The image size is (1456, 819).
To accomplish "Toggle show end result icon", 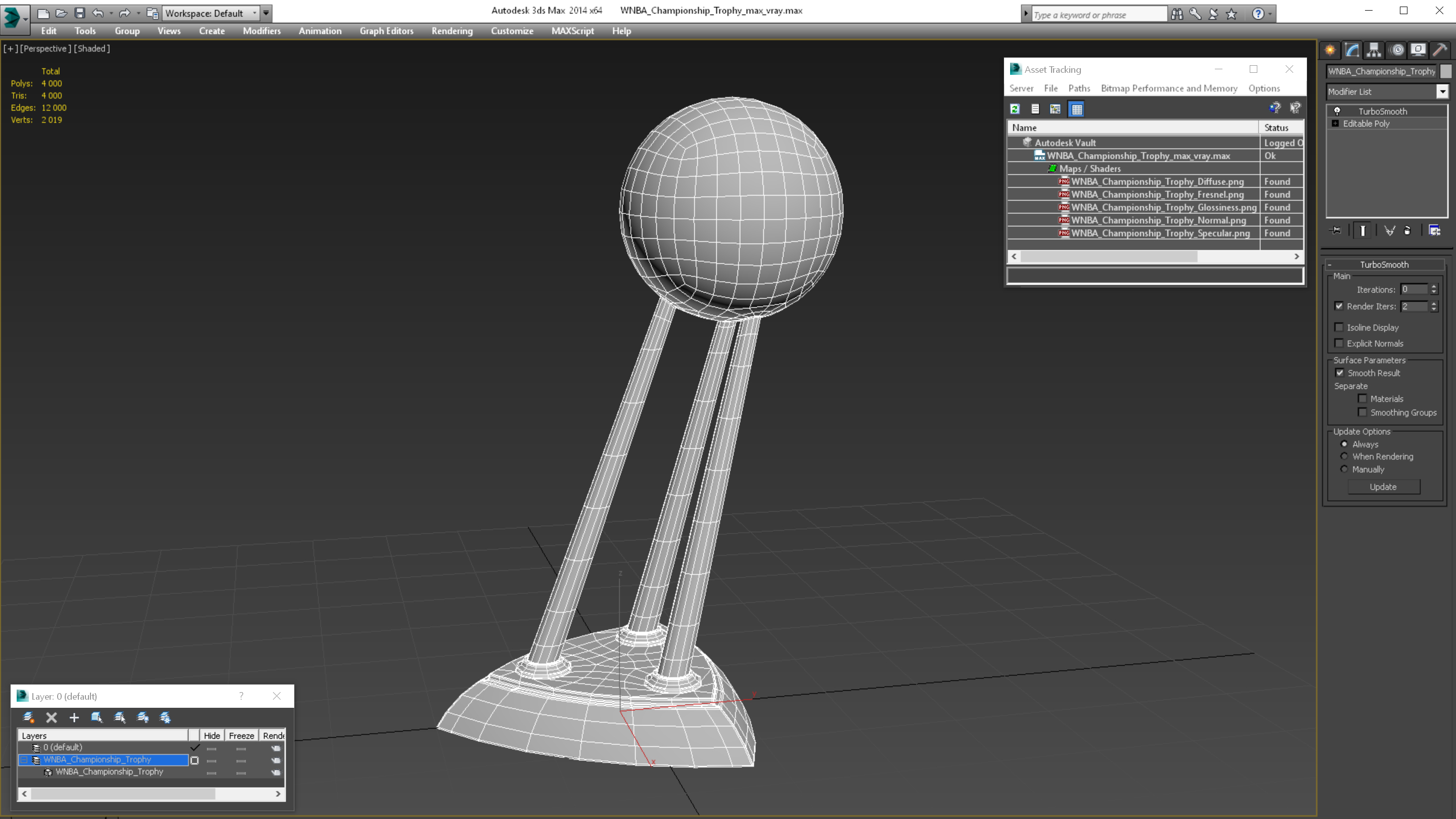I will tap(1363, 231).
